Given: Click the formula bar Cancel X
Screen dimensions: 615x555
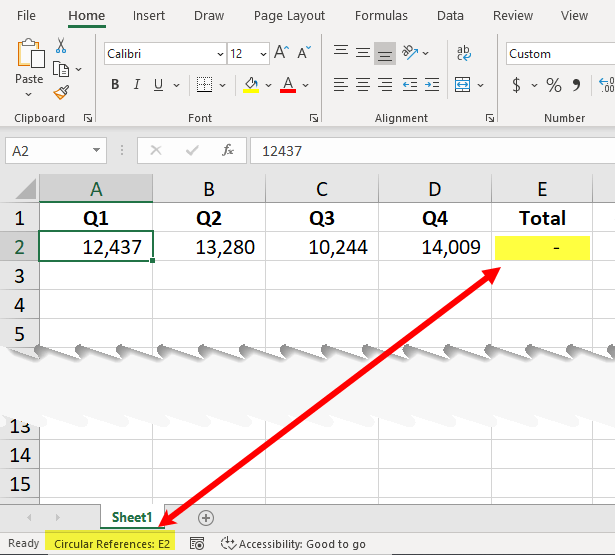Looking at the screenshot, I should point(156,150).
